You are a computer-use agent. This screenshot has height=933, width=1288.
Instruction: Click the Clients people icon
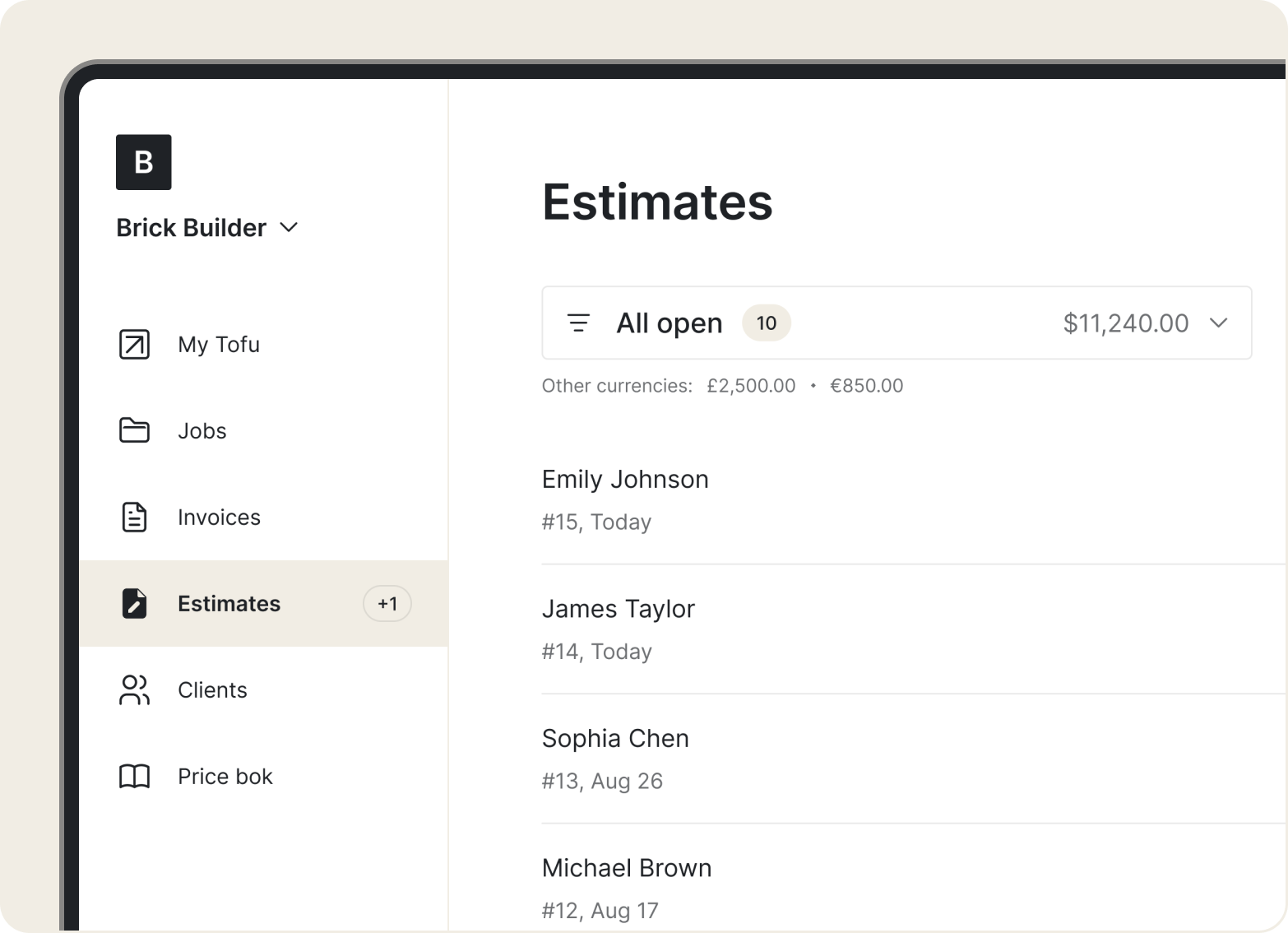(x=134, y=689)
